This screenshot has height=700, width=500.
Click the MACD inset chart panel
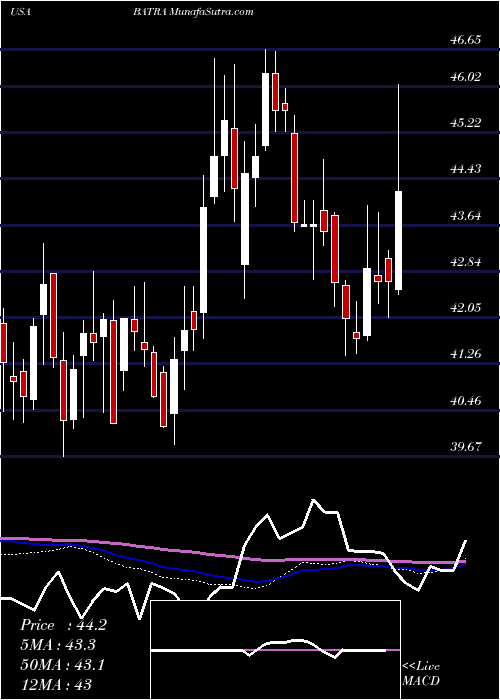[276, 650]
